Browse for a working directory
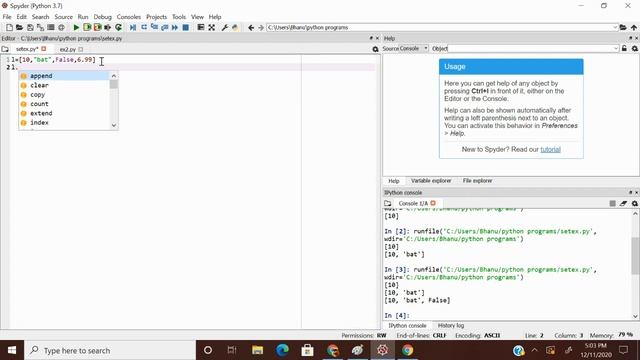The image size is (640, 360). click(623, 27)
